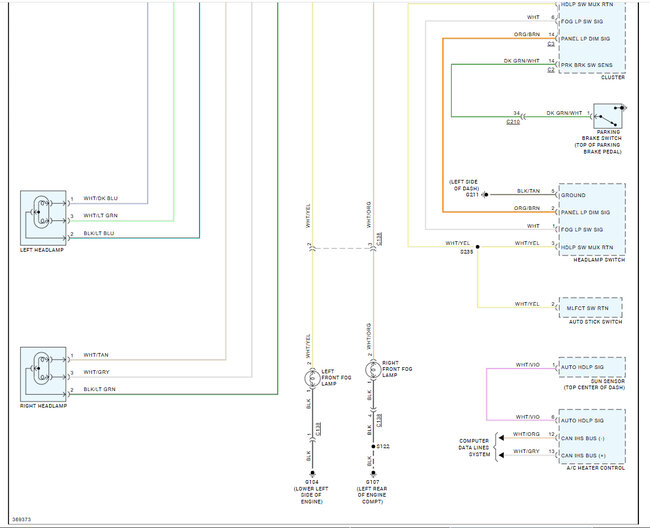
Task: Click the CLUSTER component label
Action: [x=613, y=78]
